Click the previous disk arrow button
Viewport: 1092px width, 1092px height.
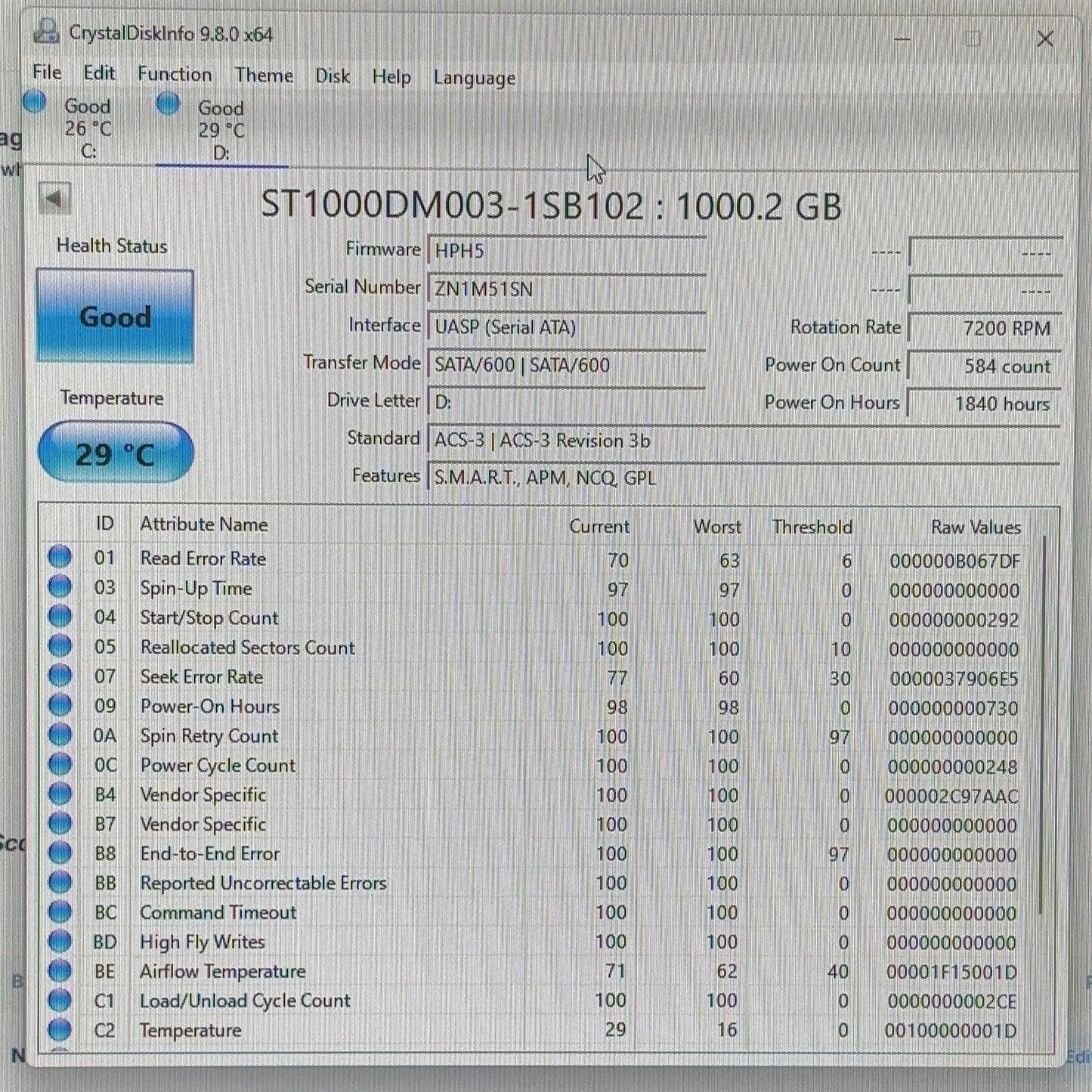coord(54,200)
